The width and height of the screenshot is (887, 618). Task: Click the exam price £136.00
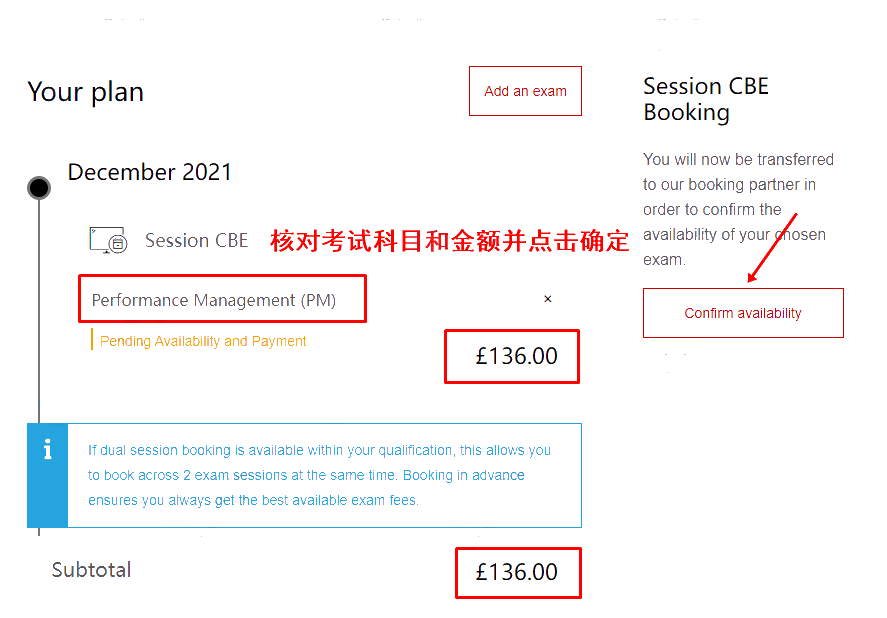[x=516, y=356]
